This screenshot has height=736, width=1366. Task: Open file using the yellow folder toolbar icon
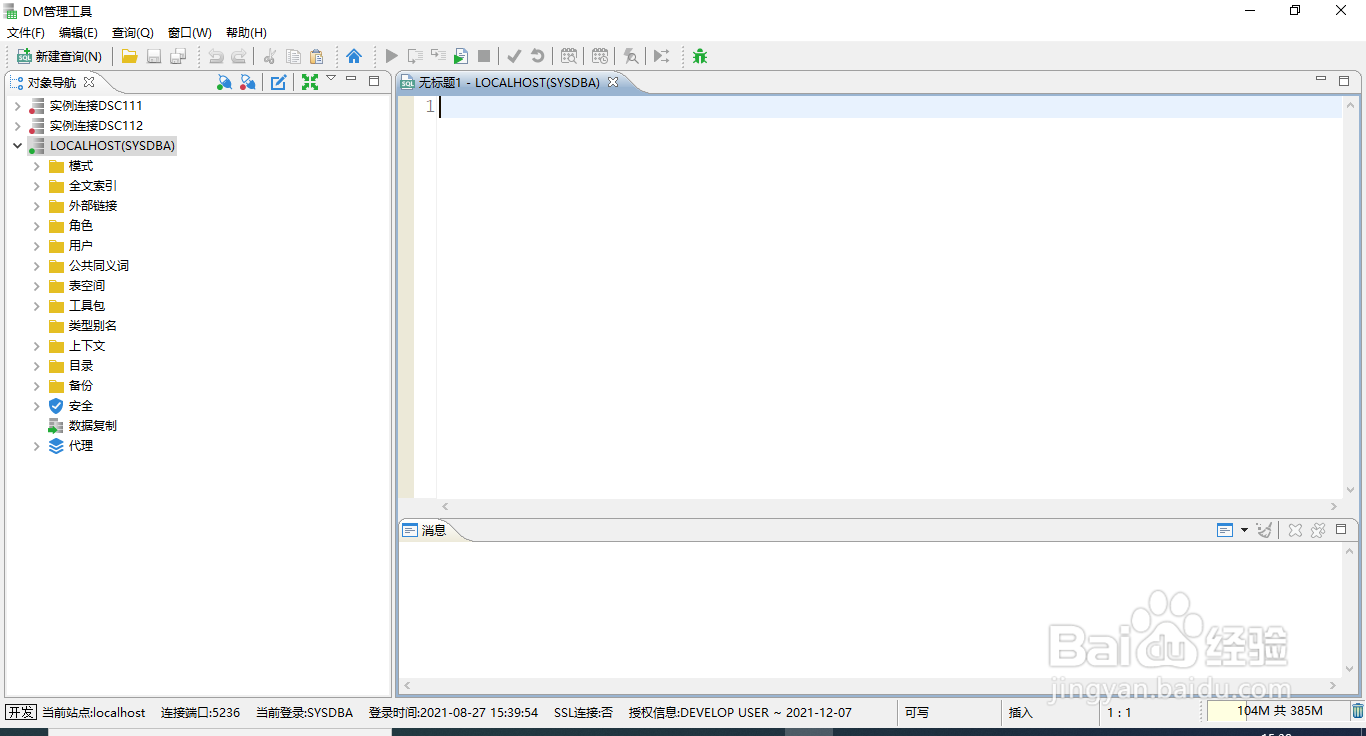click(x=130, y=57)
